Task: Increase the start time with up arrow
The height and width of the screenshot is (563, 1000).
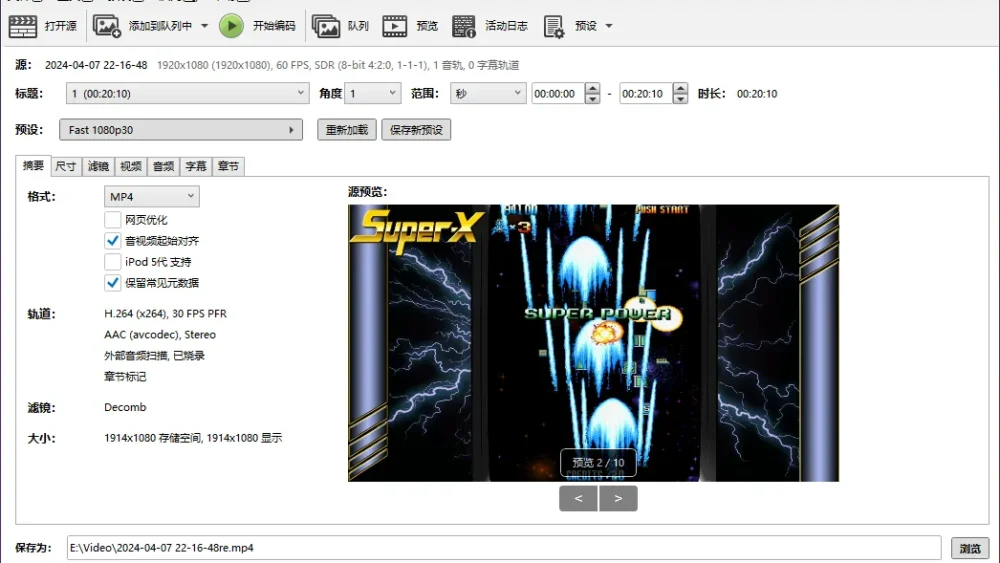Action: point(592,89)
